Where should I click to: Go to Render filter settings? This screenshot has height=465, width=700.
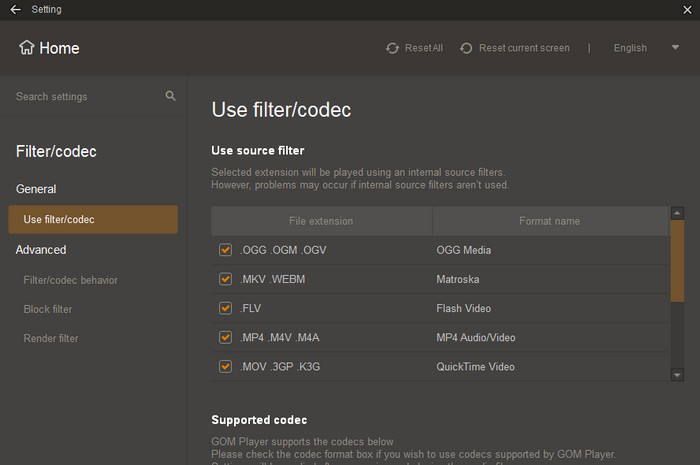[x=51, y=338]
